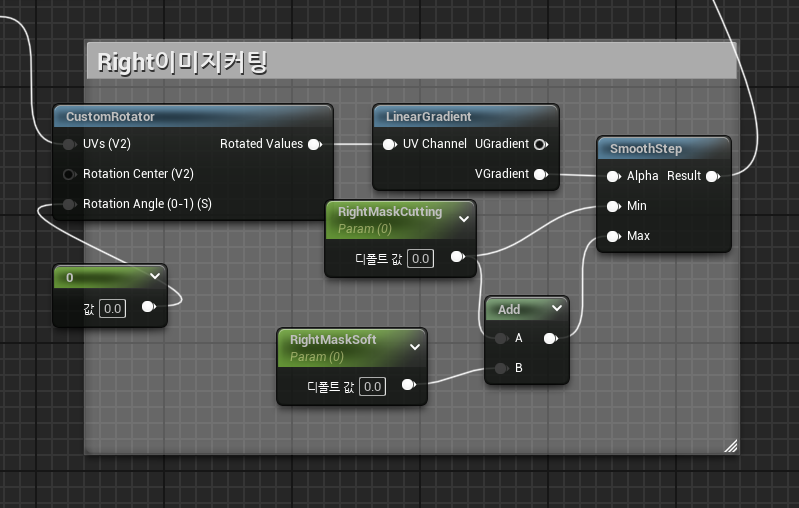Click the Rotation Angle (0-1) (S) input pin

(69, 204)
